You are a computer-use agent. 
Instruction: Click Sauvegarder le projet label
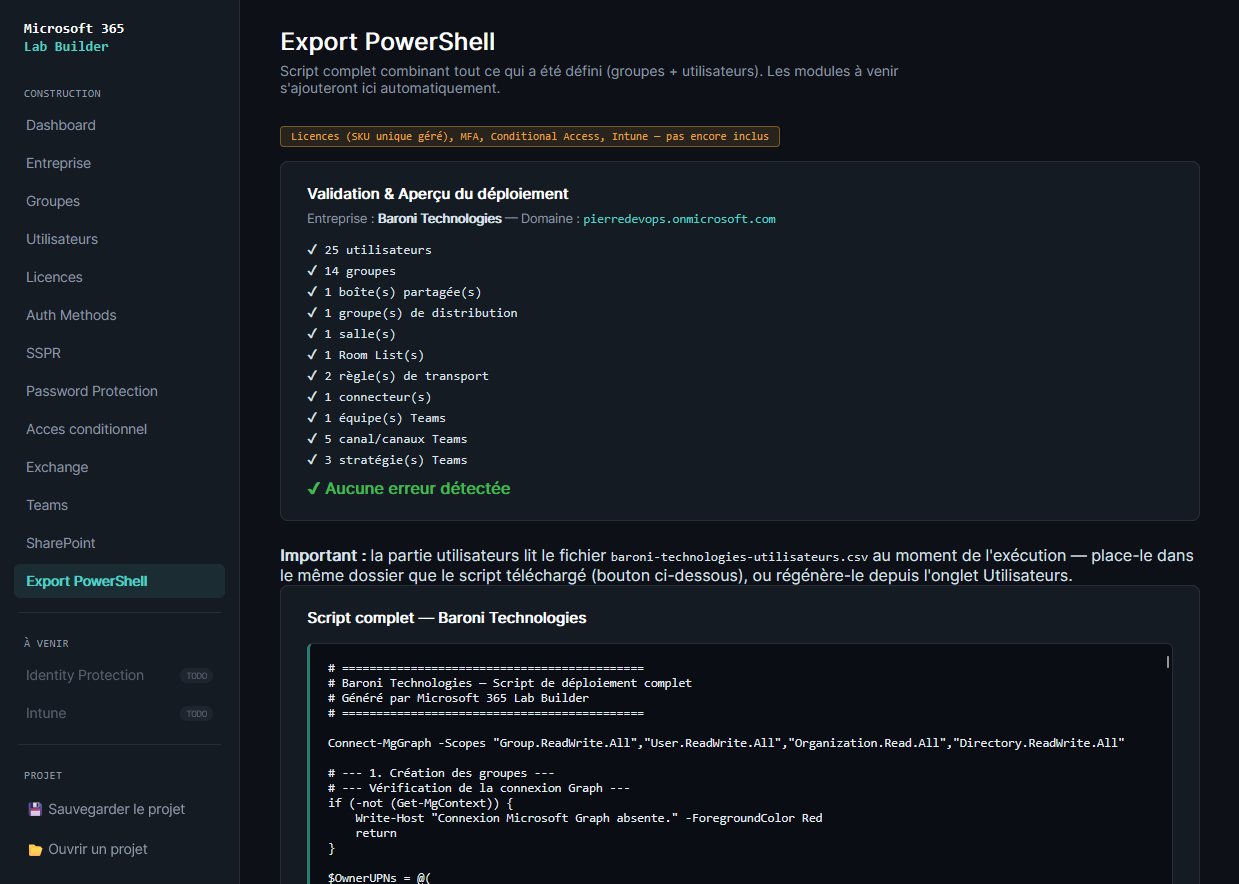pyautogui.click(x=116, y=809)
